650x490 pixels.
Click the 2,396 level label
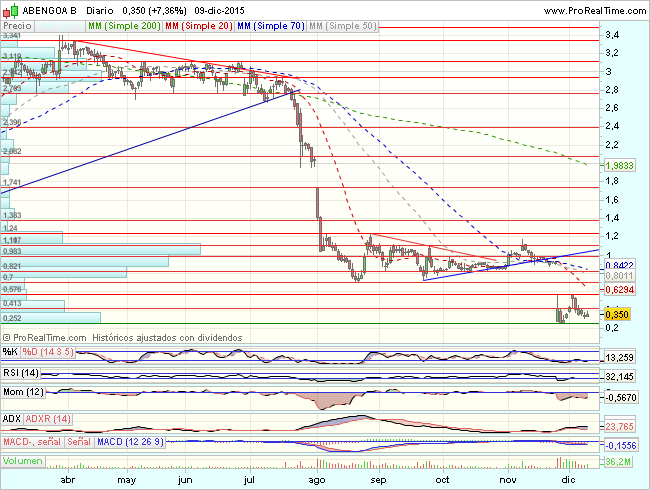12,122
